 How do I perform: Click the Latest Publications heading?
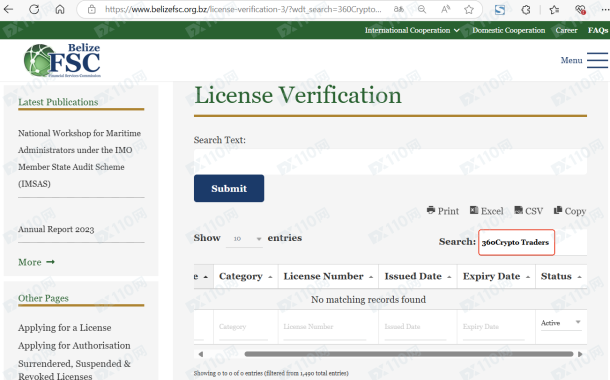click(x=58, y=102)
